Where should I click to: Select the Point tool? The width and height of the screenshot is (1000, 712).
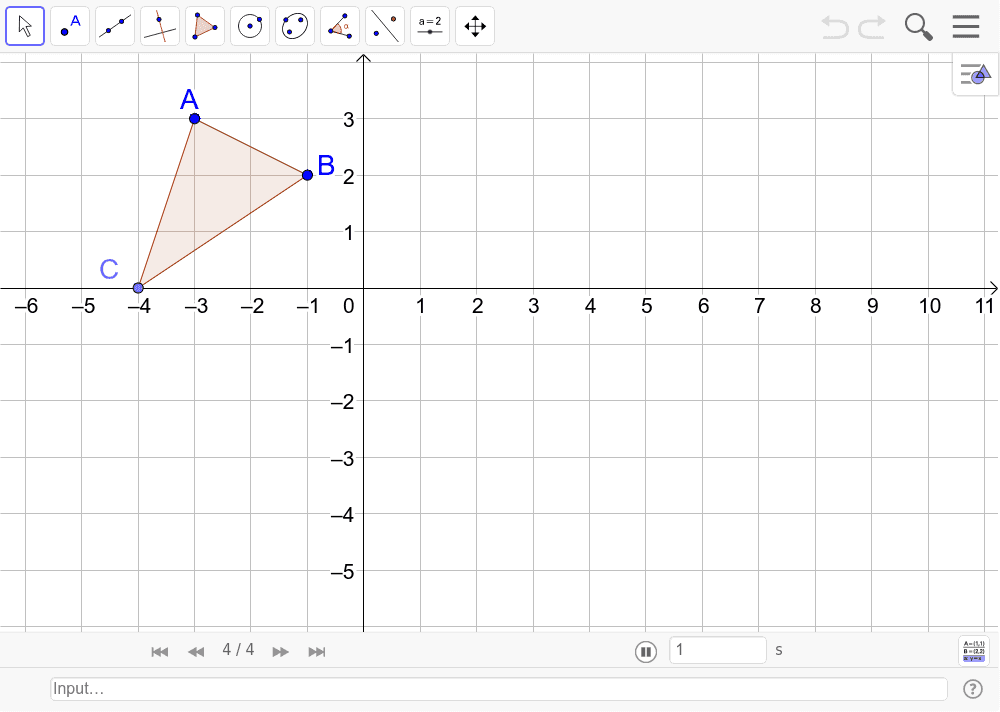(x=69, y=26)
